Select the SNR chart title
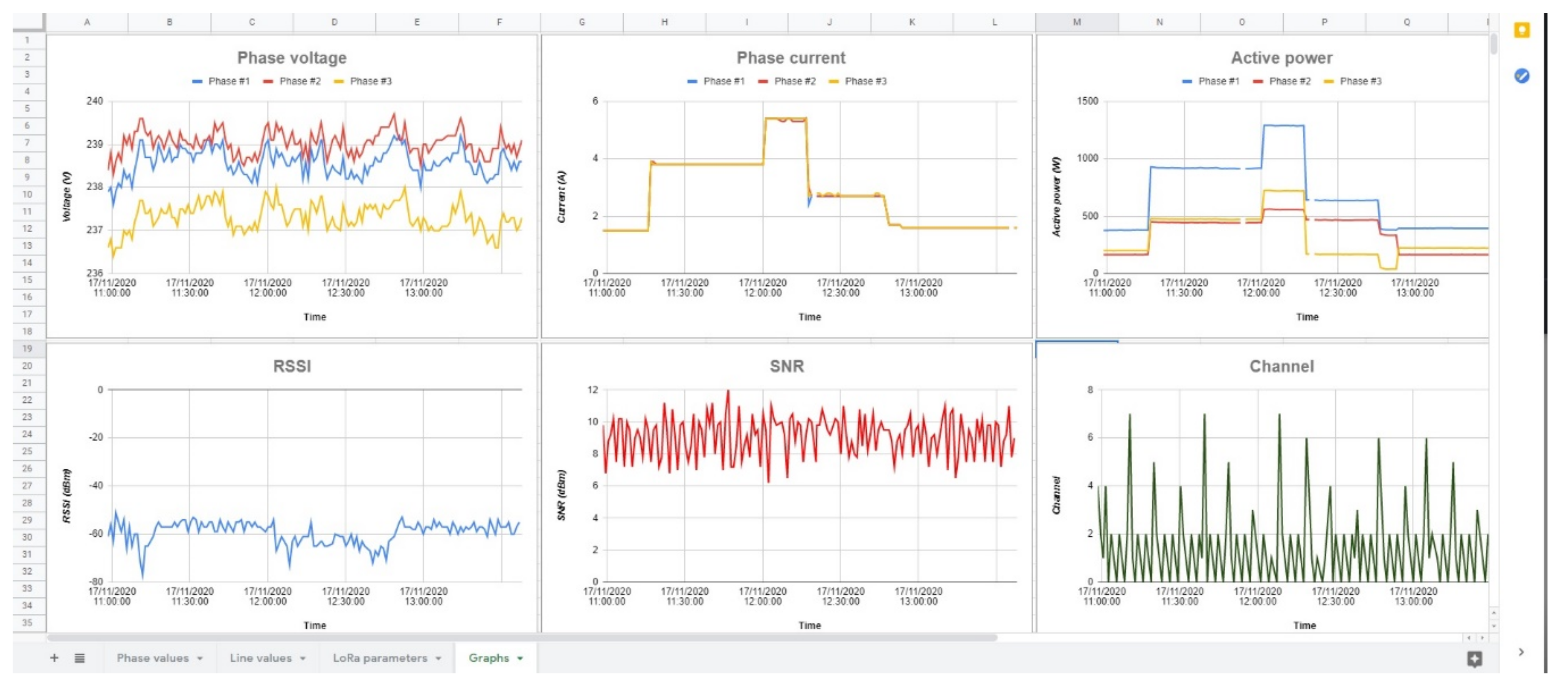 786,366
